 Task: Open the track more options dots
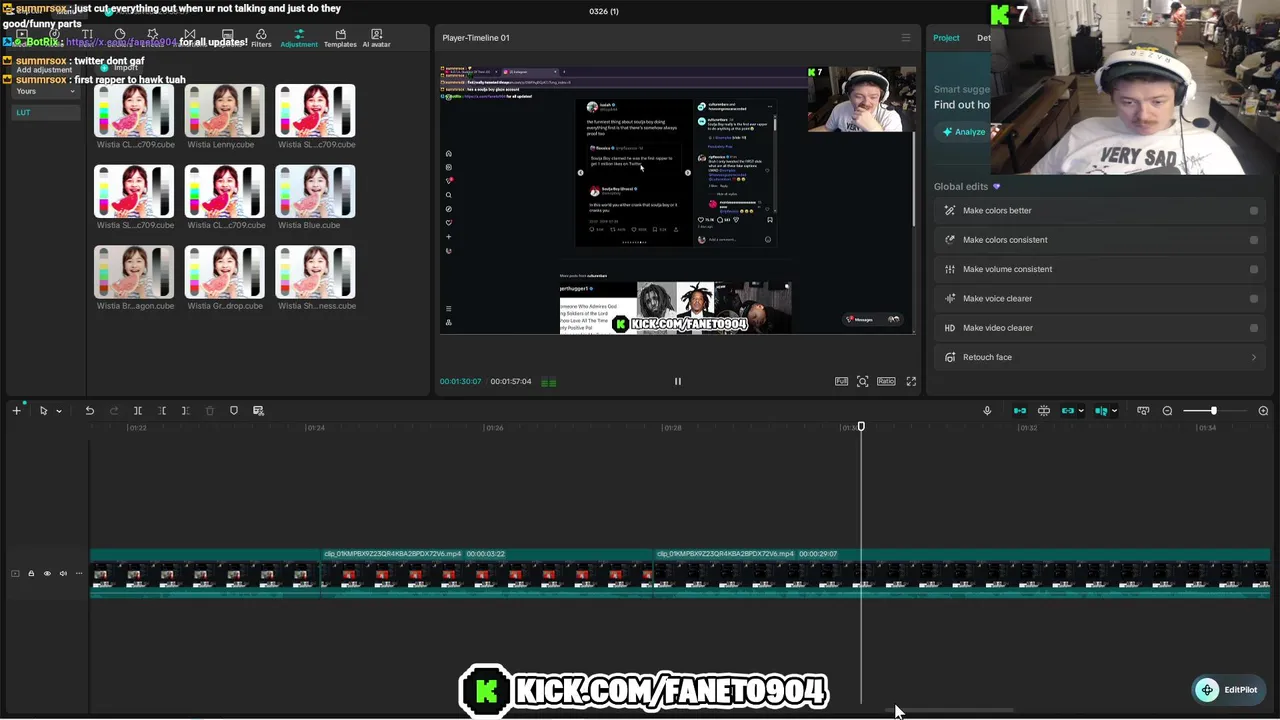click(x=79, y=573)
